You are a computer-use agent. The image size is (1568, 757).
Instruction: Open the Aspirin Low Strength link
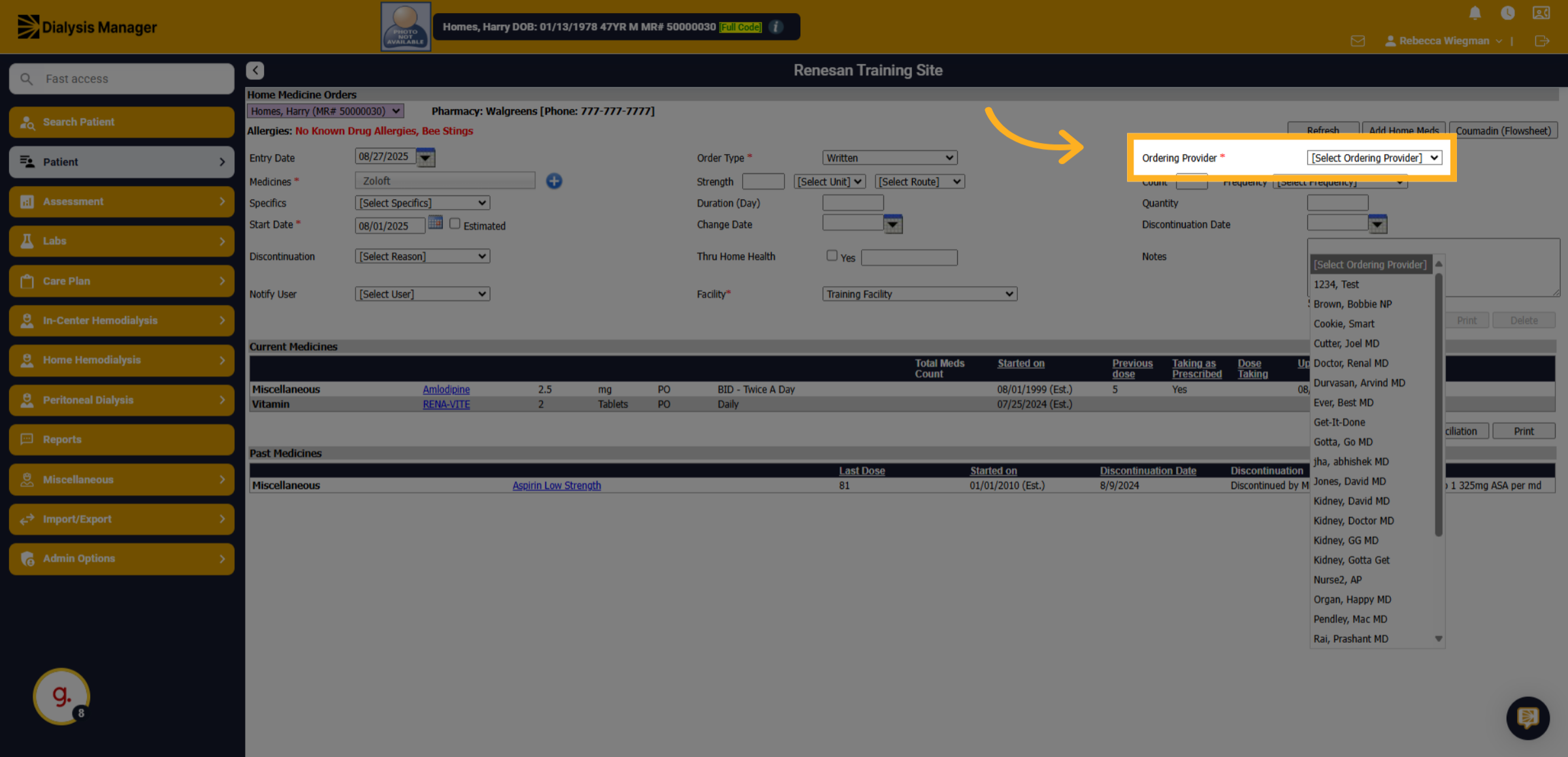point(557,485)
